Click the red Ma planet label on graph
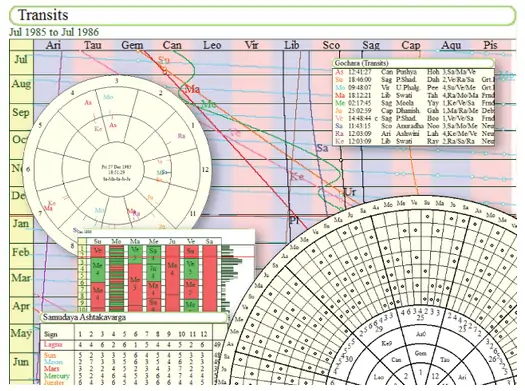 [193, 89]
